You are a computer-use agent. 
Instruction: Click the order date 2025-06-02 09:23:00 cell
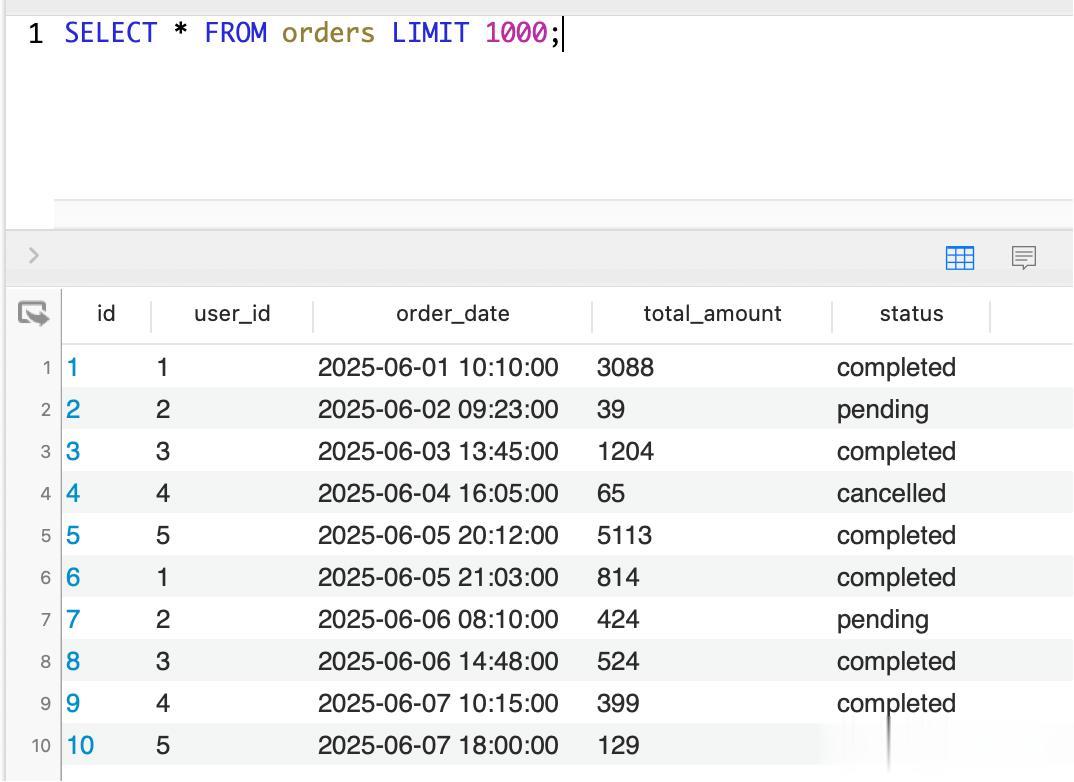point(438,410)
